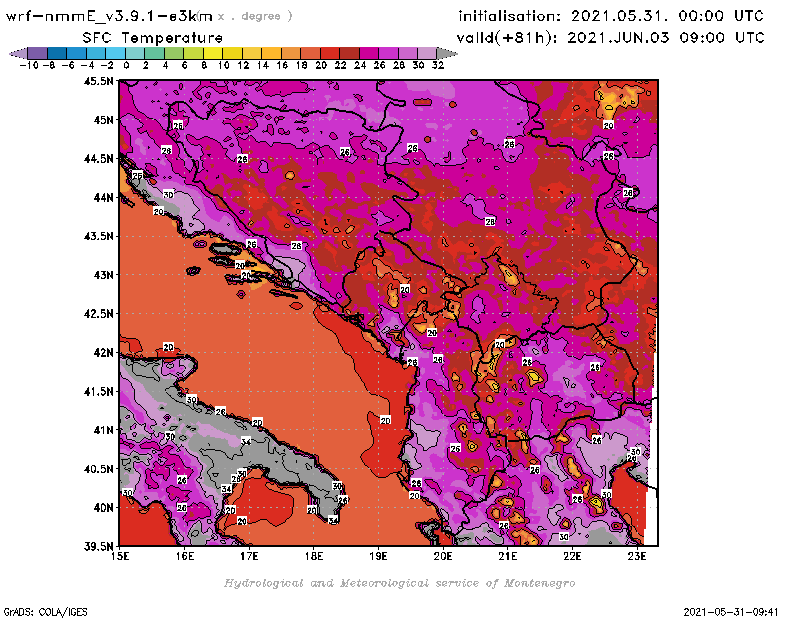Click the '32' color bar label

(438, 65)
